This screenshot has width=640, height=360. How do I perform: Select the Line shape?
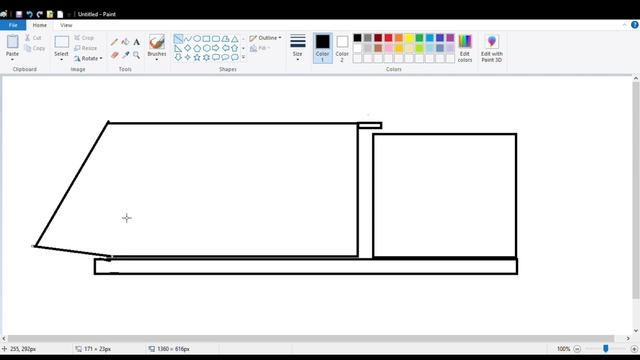pos(178,39)
